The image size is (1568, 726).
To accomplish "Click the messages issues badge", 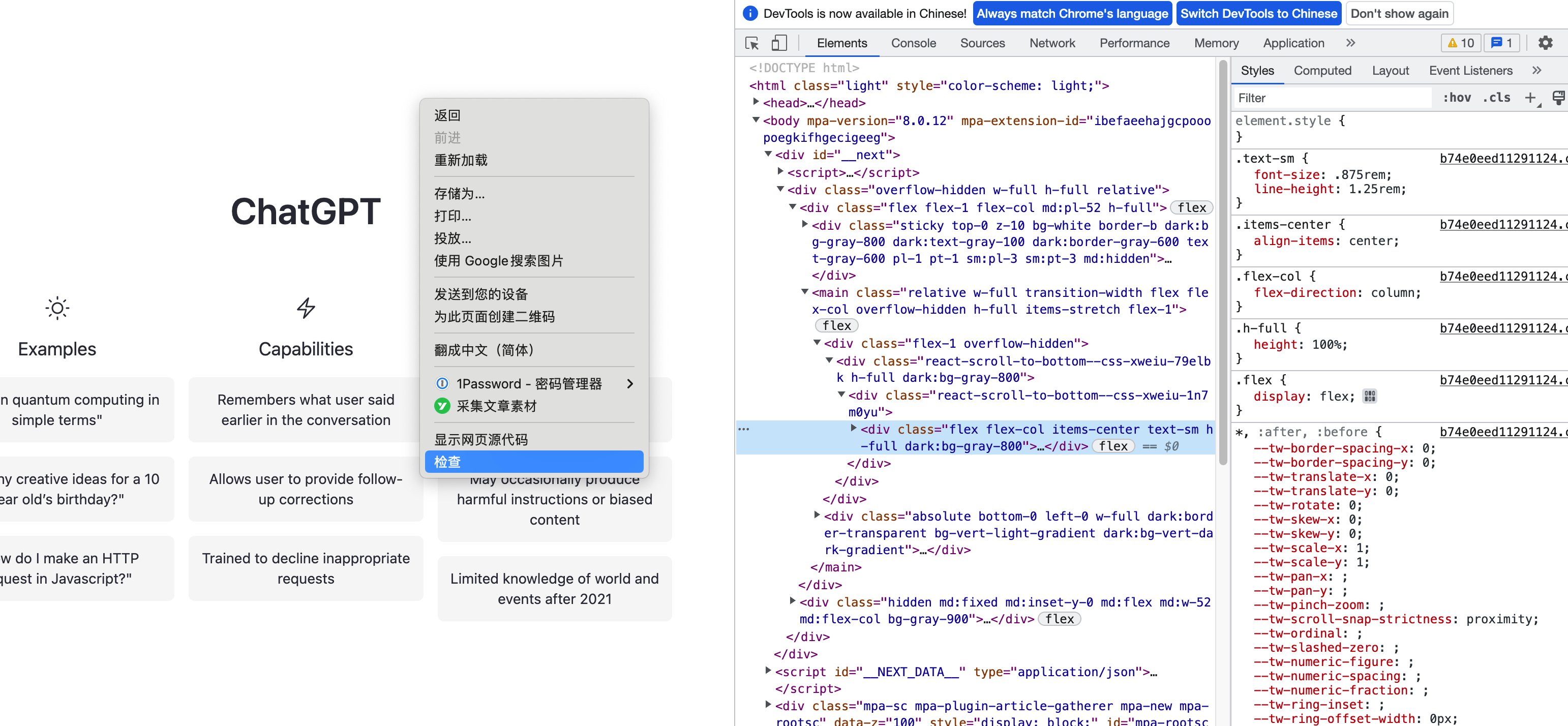I will (x=1502, y=43).
